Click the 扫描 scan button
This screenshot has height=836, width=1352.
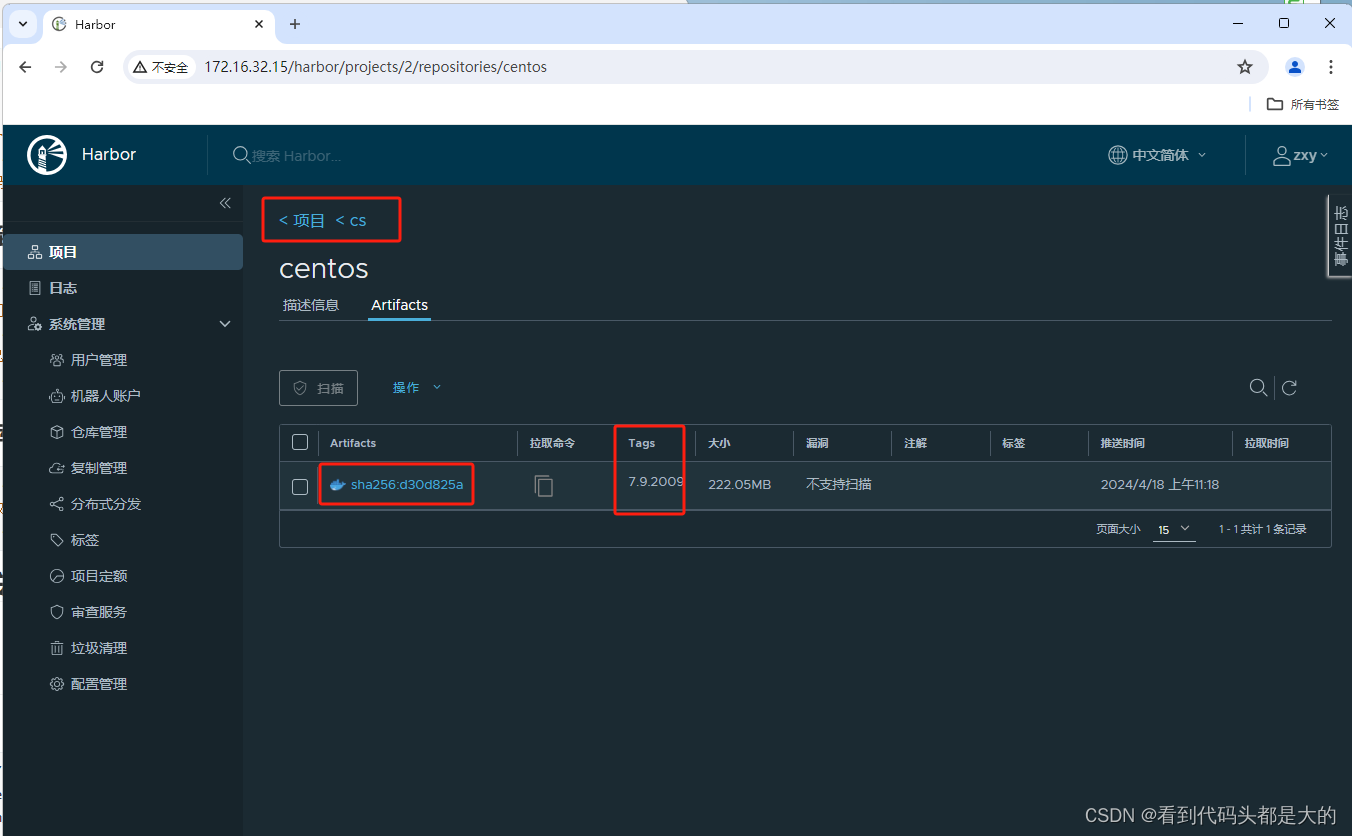(318, 388)
